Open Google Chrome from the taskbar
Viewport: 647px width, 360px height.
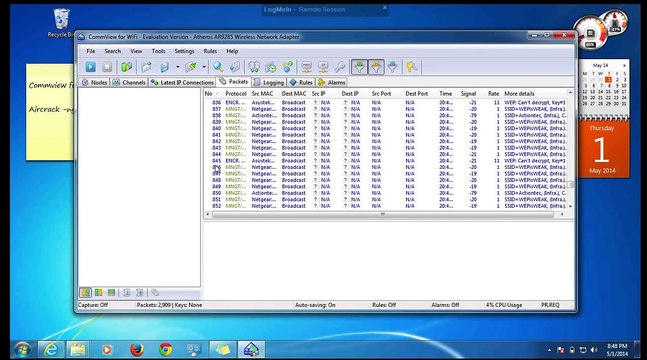[166, 350]
